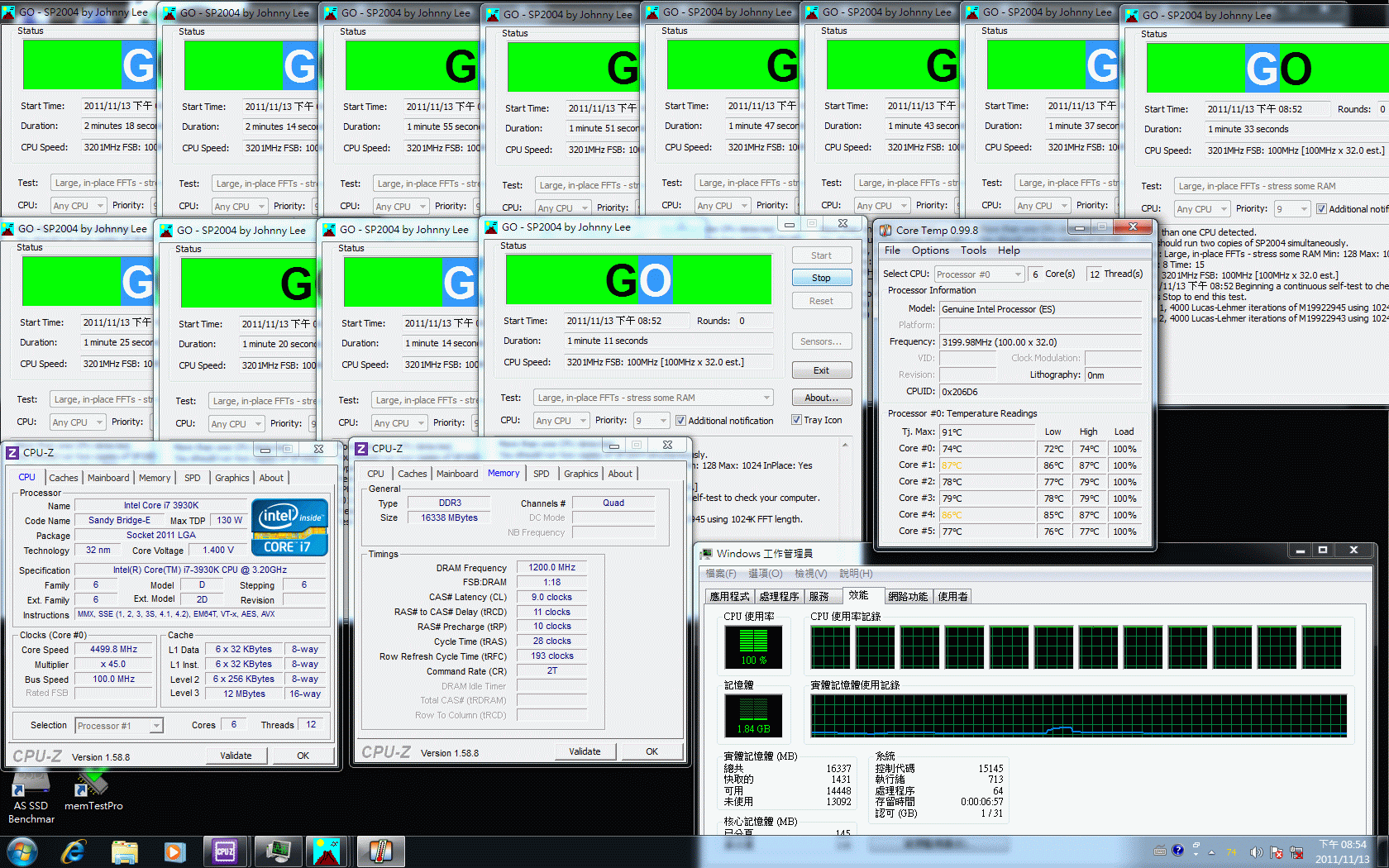
Task: Open Windows Explorer folder icon on taskbar
Action: tap(125, 851)
